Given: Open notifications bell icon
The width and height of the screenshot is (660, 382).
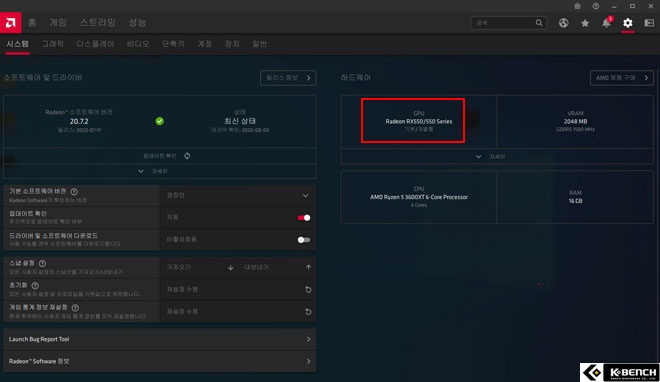Looking at the screenshot, I should [x=606, y=23].
